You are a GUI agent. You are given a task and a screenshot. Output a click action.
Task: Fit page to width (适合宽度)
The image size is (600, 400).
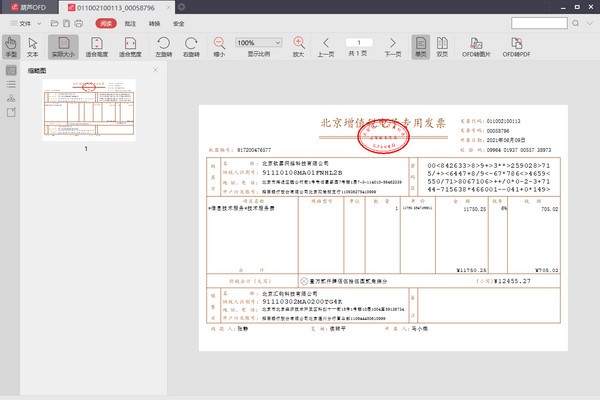pyautogui.click(x=130, y=47)
